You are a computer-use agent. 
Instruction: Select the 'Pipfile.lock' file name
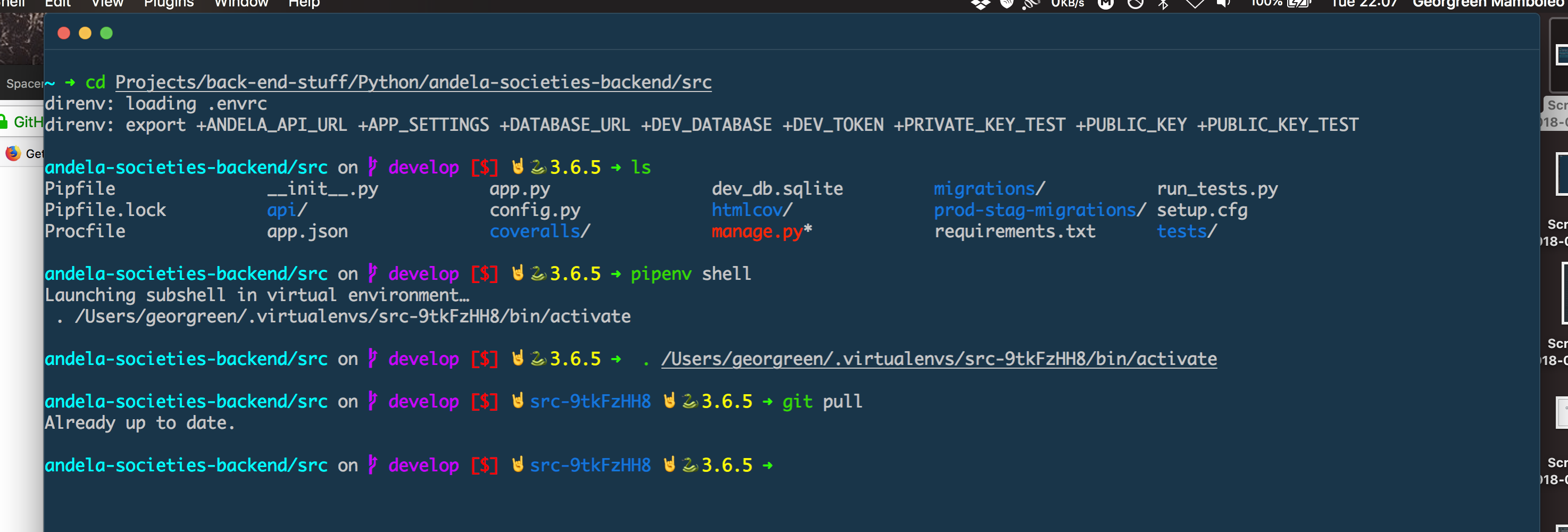[105, 210]
